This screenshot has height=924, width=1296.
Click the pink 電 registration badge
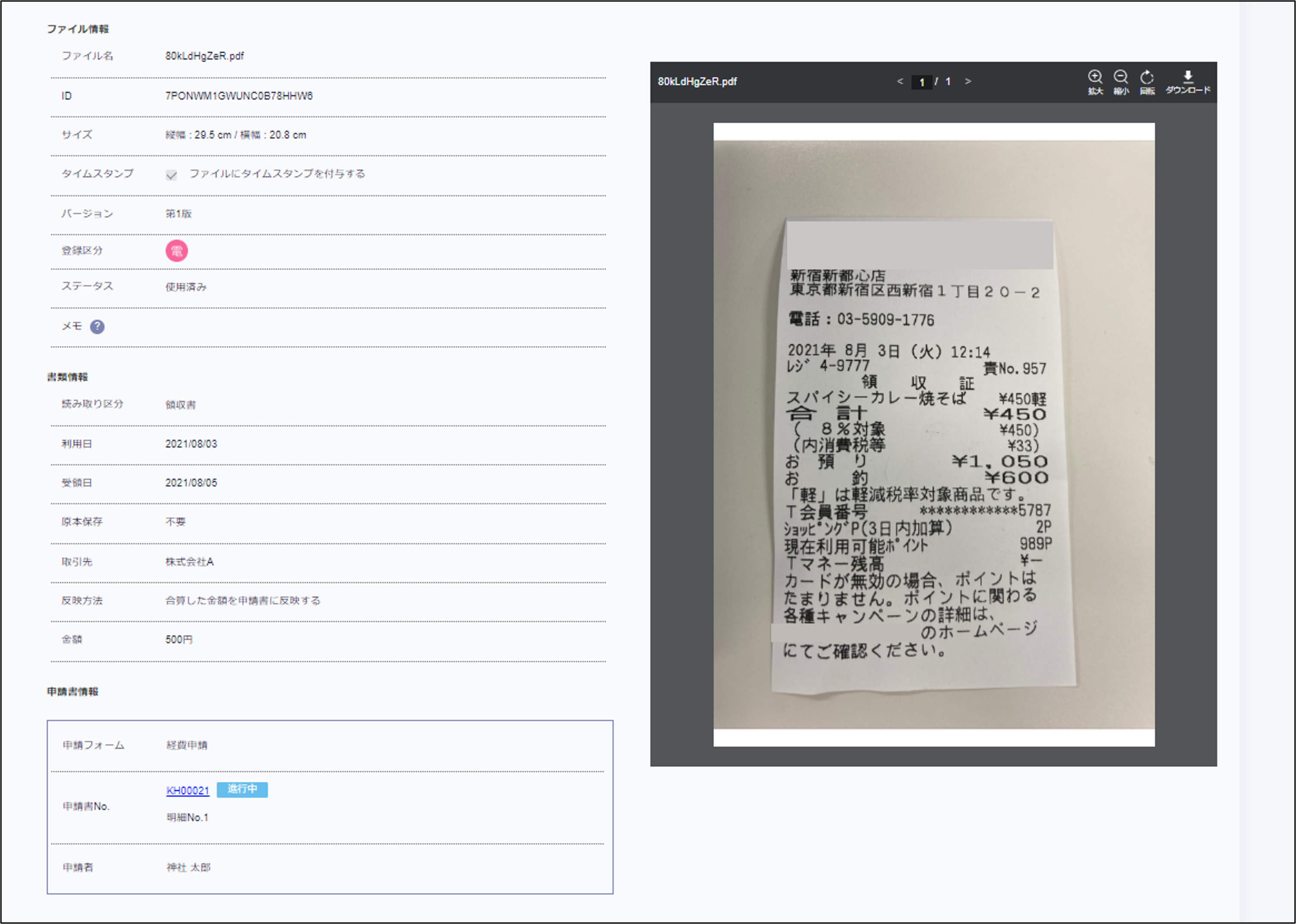point(176,251)
